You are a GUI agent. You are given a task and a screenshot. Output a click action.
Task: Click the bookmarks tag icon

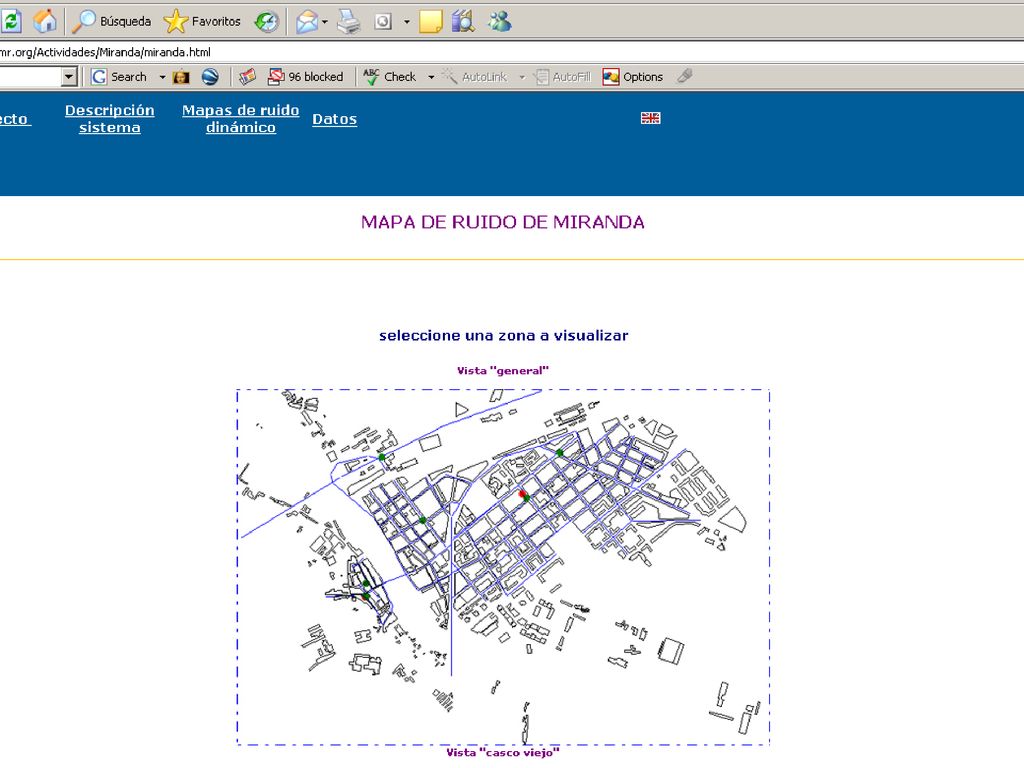click(x=247, y=77)
